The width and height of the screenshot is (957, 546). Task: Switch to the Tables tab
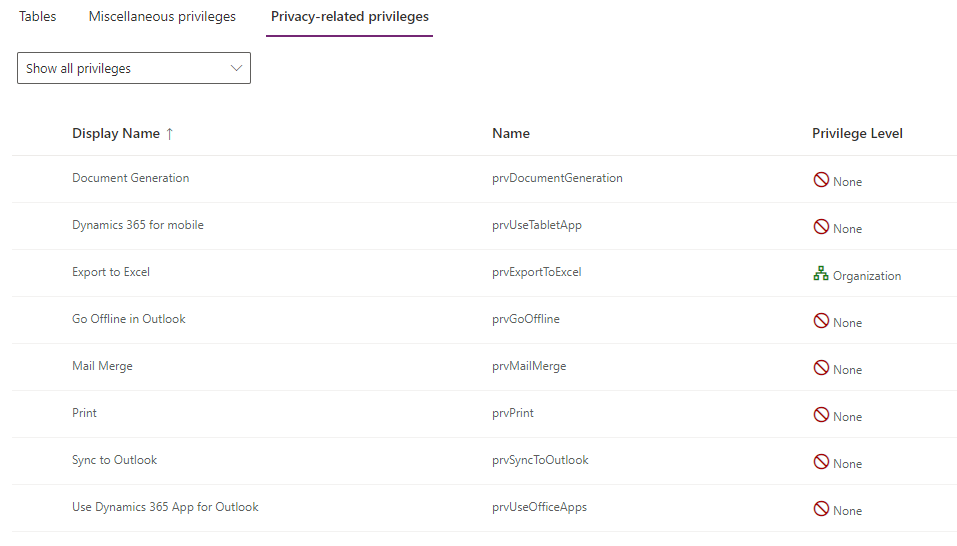coord(37,17)
